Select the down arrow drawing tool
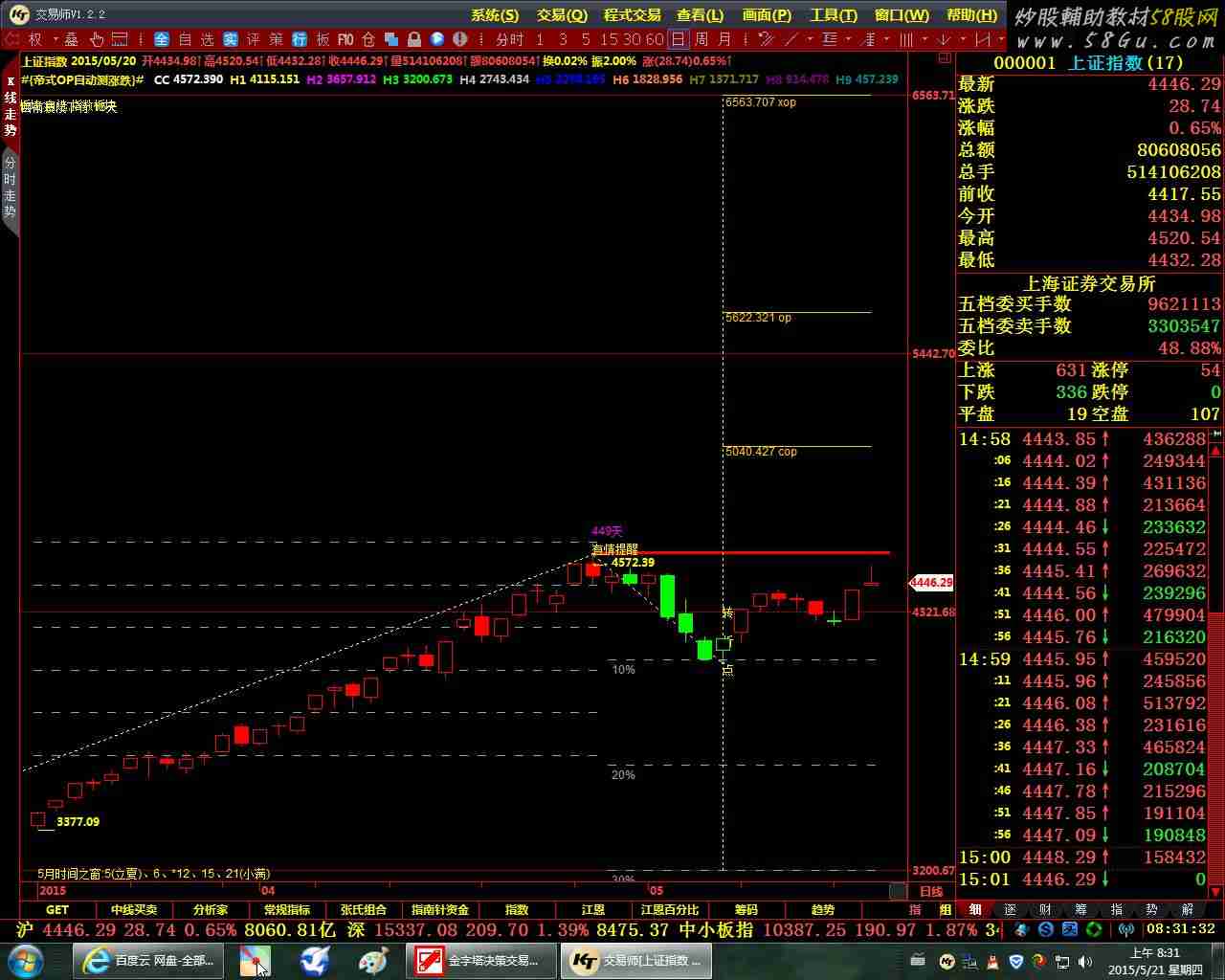This screenshot has width=1225, height=980. [x=944, y=39]
